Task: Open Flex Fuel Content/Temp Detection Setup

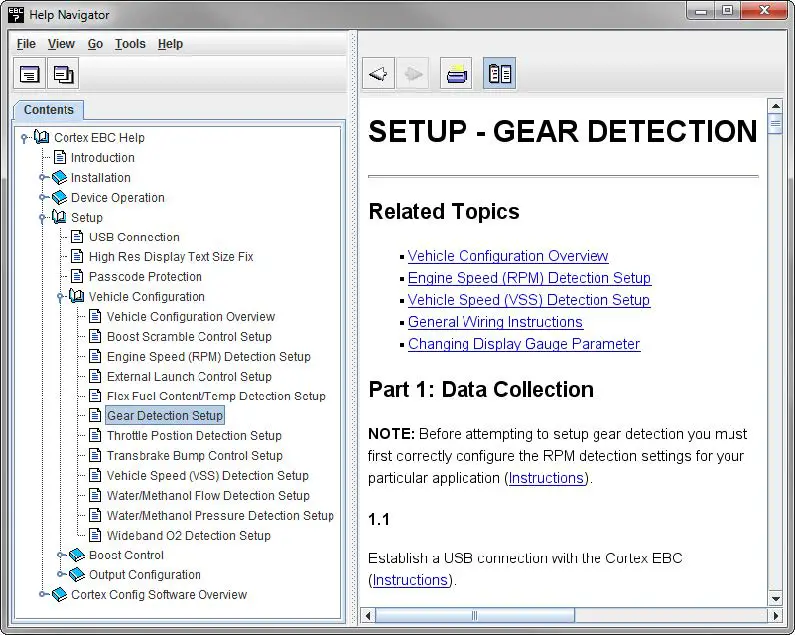Action: 216,396
